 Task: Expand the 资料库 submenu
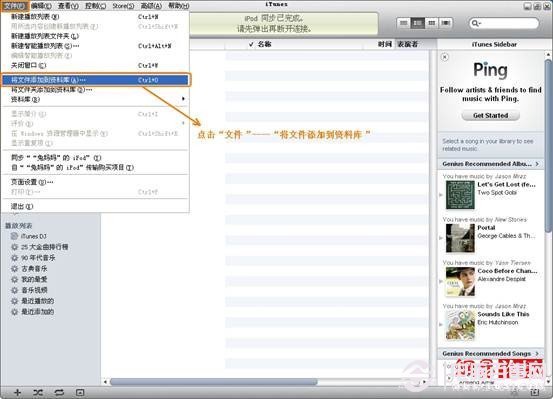[x=95, y=99]
